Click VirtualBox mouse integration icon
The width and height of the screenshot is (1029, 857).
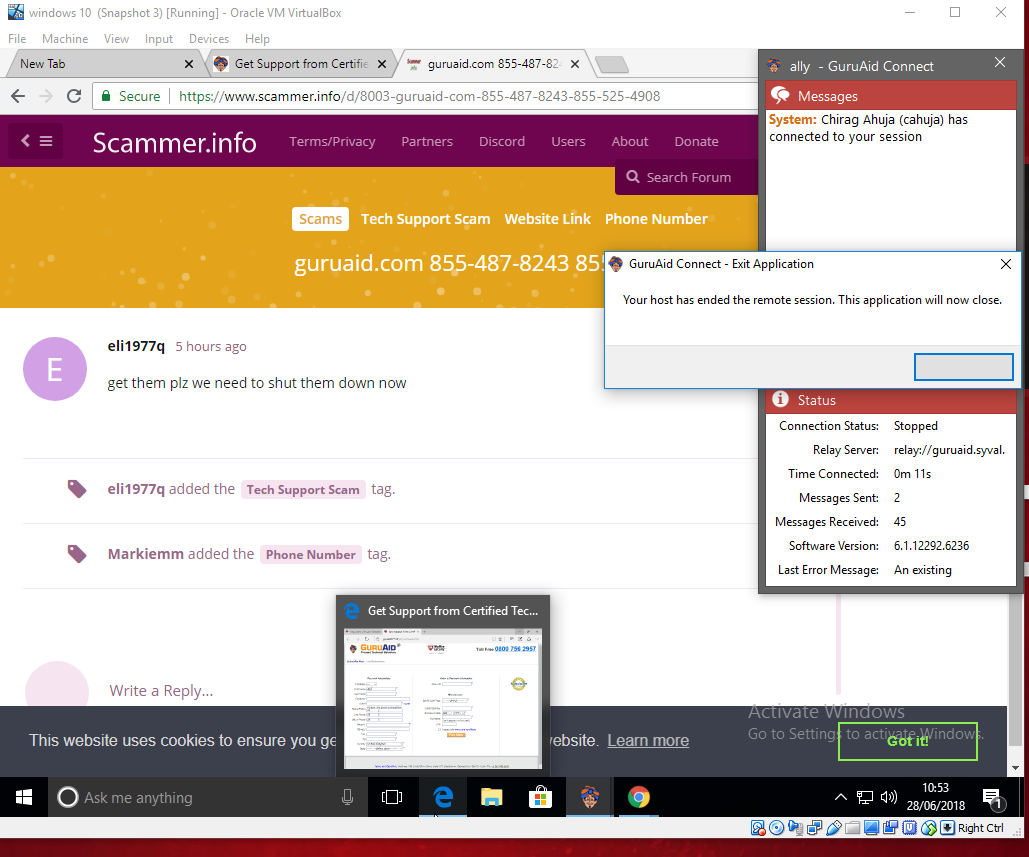coord(929,828)
